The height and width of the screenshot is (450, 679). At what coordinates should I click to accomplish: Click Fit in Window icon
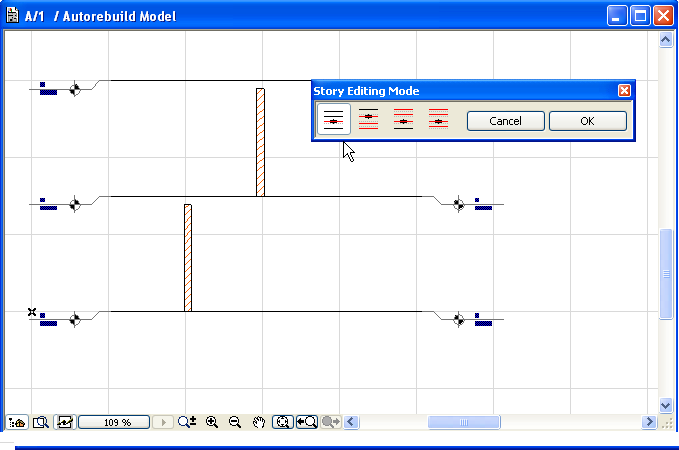pyautogui.click(x=283, y=422)
